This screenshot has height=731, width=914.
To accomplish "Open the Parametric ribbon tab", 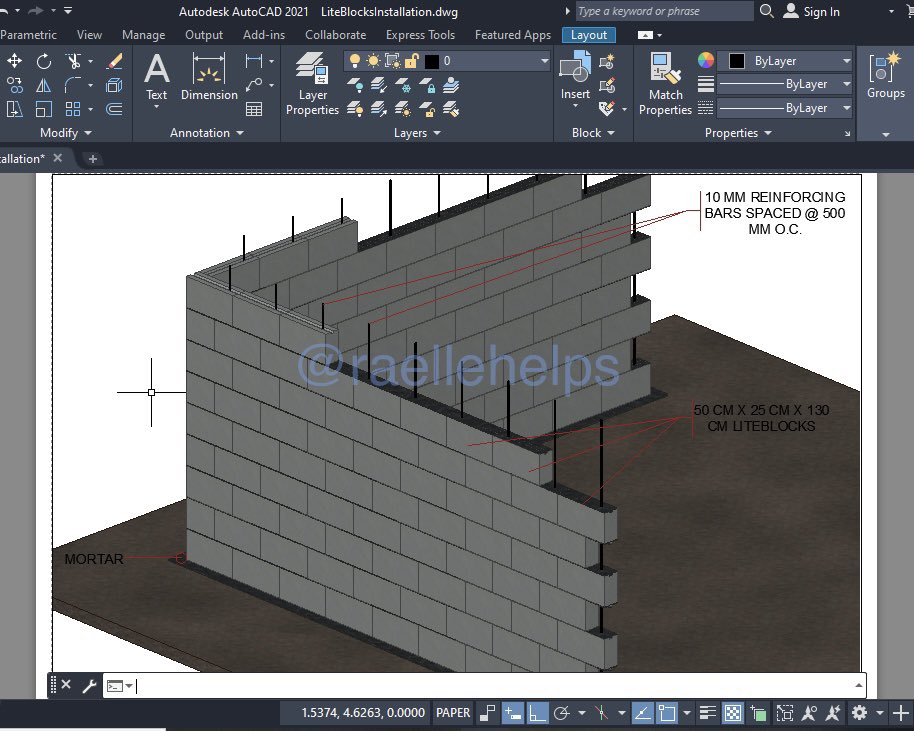I will (x=28, y=35).
